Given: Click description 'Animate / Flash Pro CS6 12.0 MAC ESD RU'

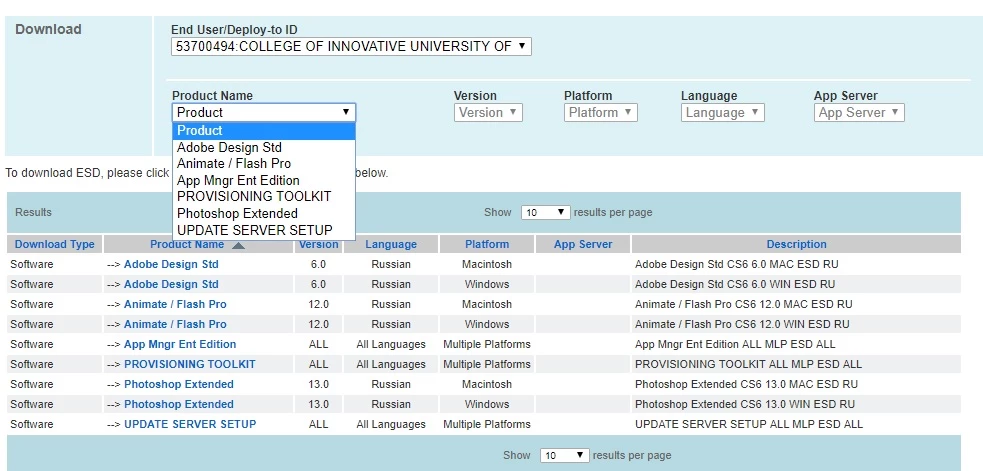Looking at the screenshot, I should 744,304.
